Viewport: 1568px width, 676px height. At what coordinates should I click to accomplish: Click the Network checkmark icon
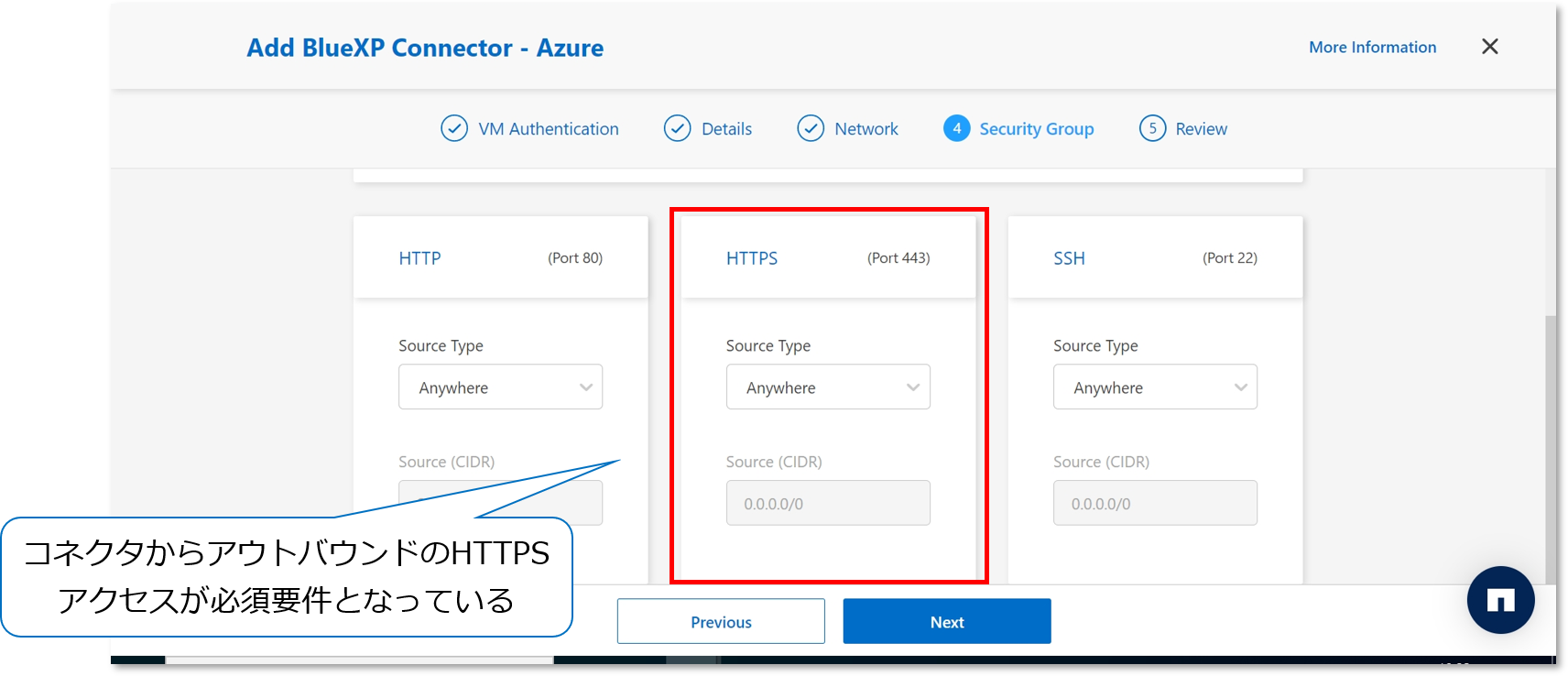tap(811, 128)
